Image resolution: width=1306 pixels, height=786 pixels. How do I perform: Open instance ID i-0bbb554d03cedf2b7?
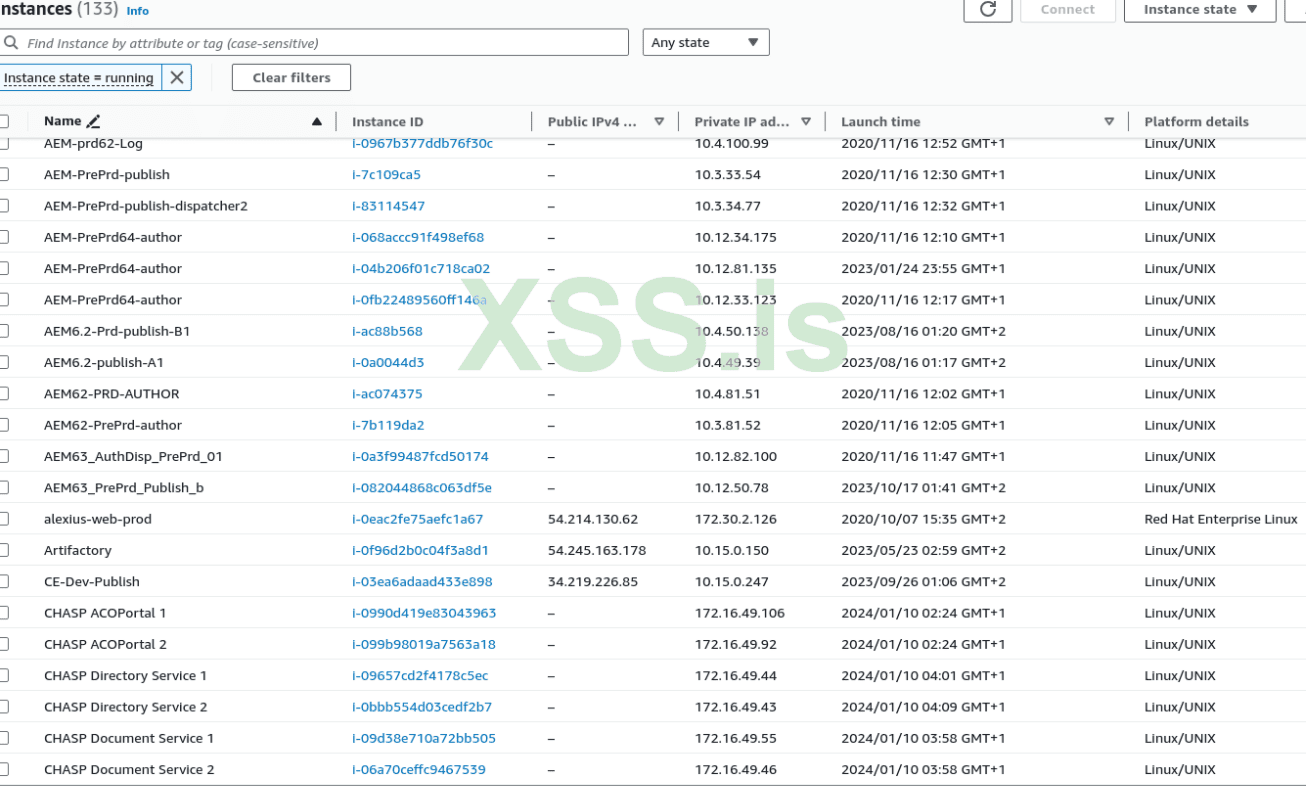coord(422,707)
